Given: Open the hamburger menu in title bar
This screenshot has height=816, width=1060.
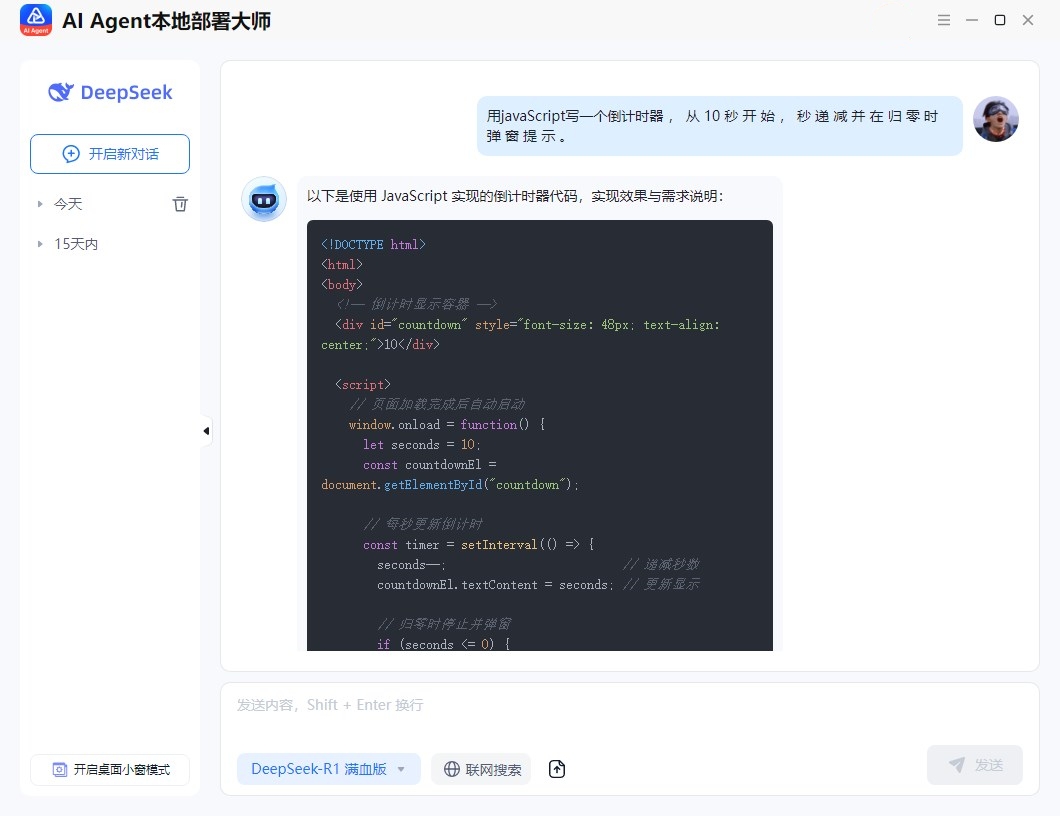Looking at the screenshot, I should [944, 20].
